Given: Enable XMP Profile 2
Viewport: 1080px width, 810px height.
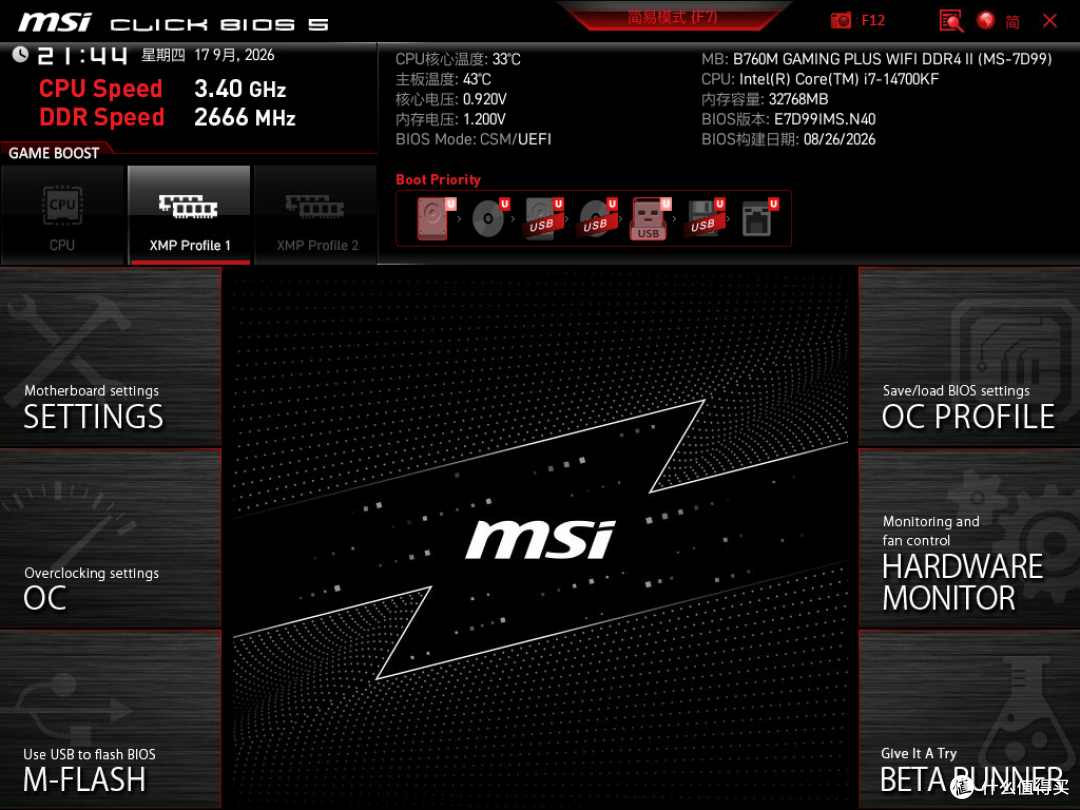Looking at the screenshot, I should 316,215.
